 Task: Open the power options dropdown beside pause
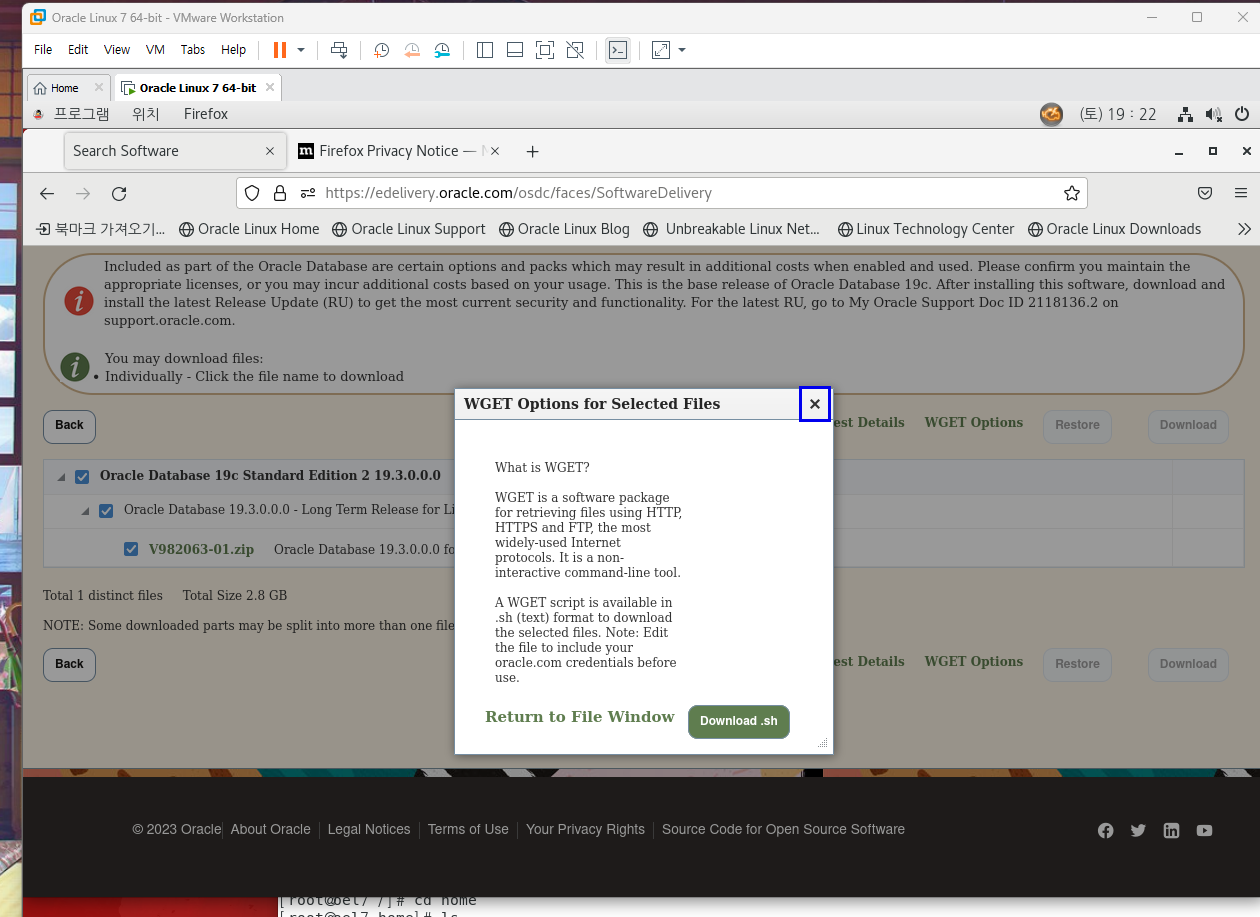point(301,50)
